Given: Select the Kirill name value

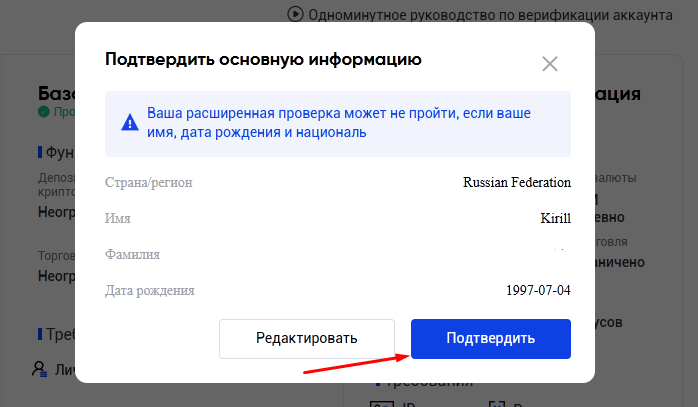Looking at the screenshot, I should (556, 218).
